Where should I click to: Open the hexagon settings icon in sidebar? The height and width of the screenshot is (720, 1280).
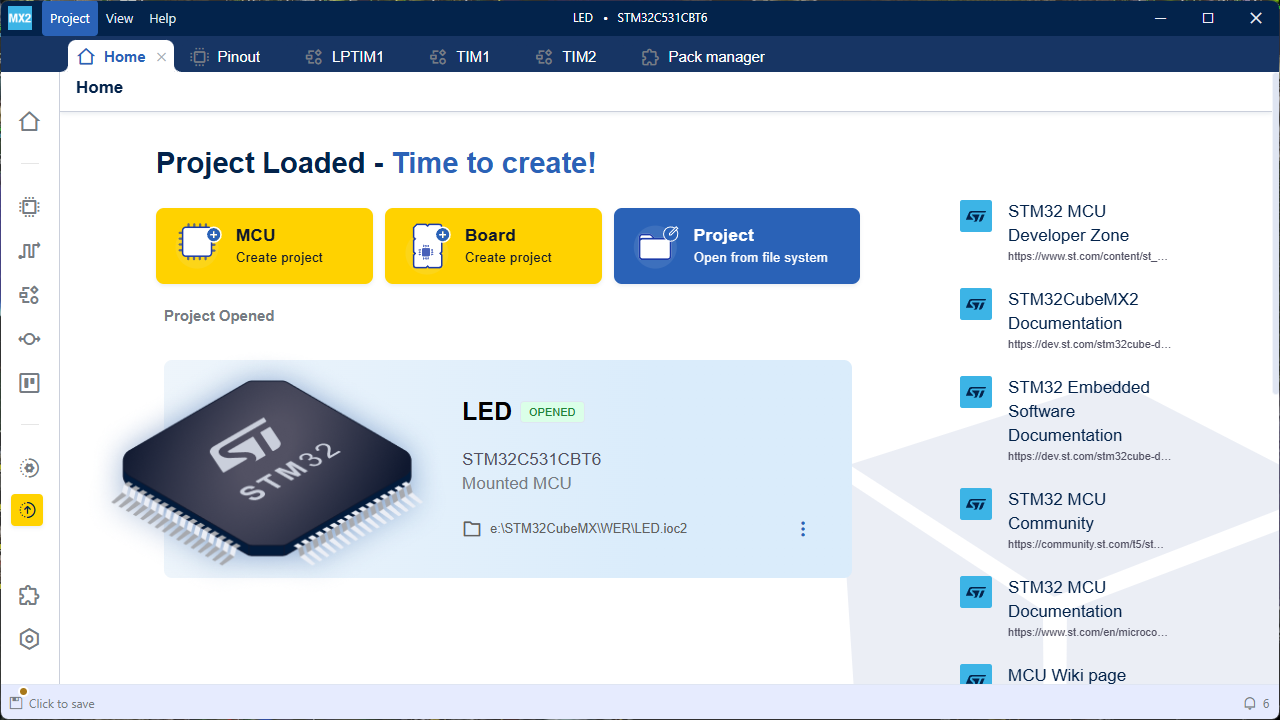(29, 639)
